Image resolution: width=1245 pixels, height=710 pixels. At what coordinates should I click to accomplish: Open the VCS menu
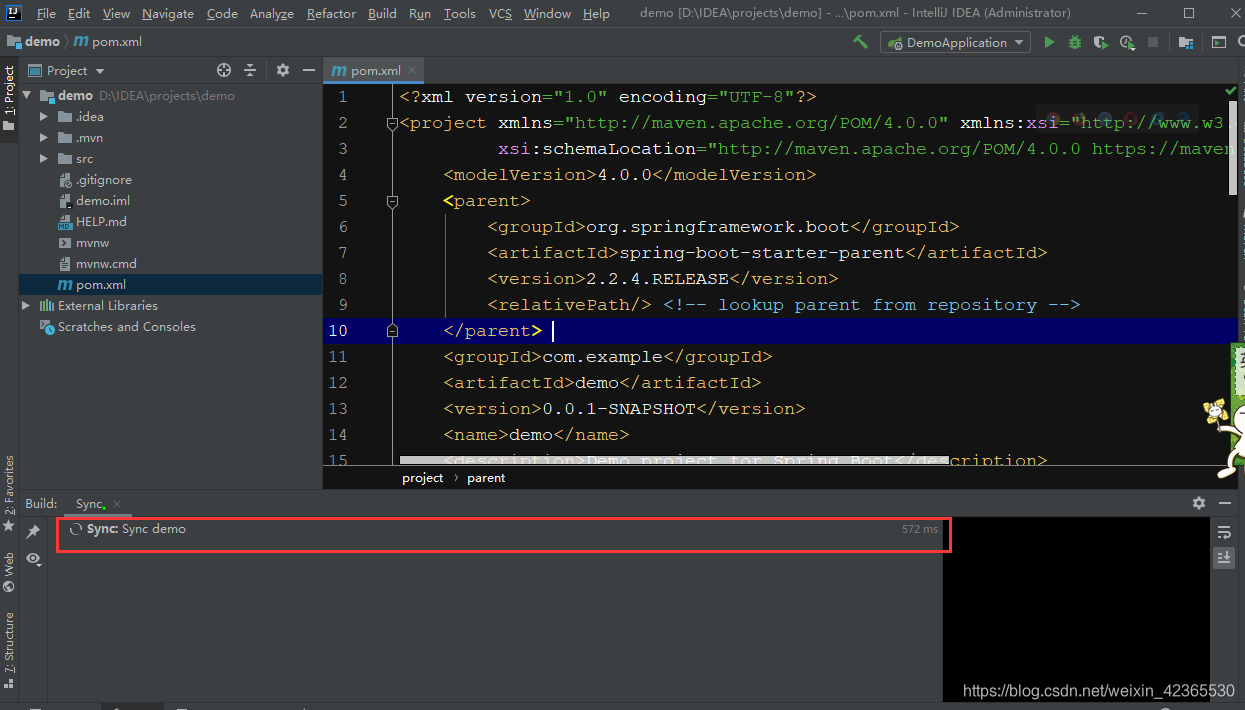coord(500,13)
